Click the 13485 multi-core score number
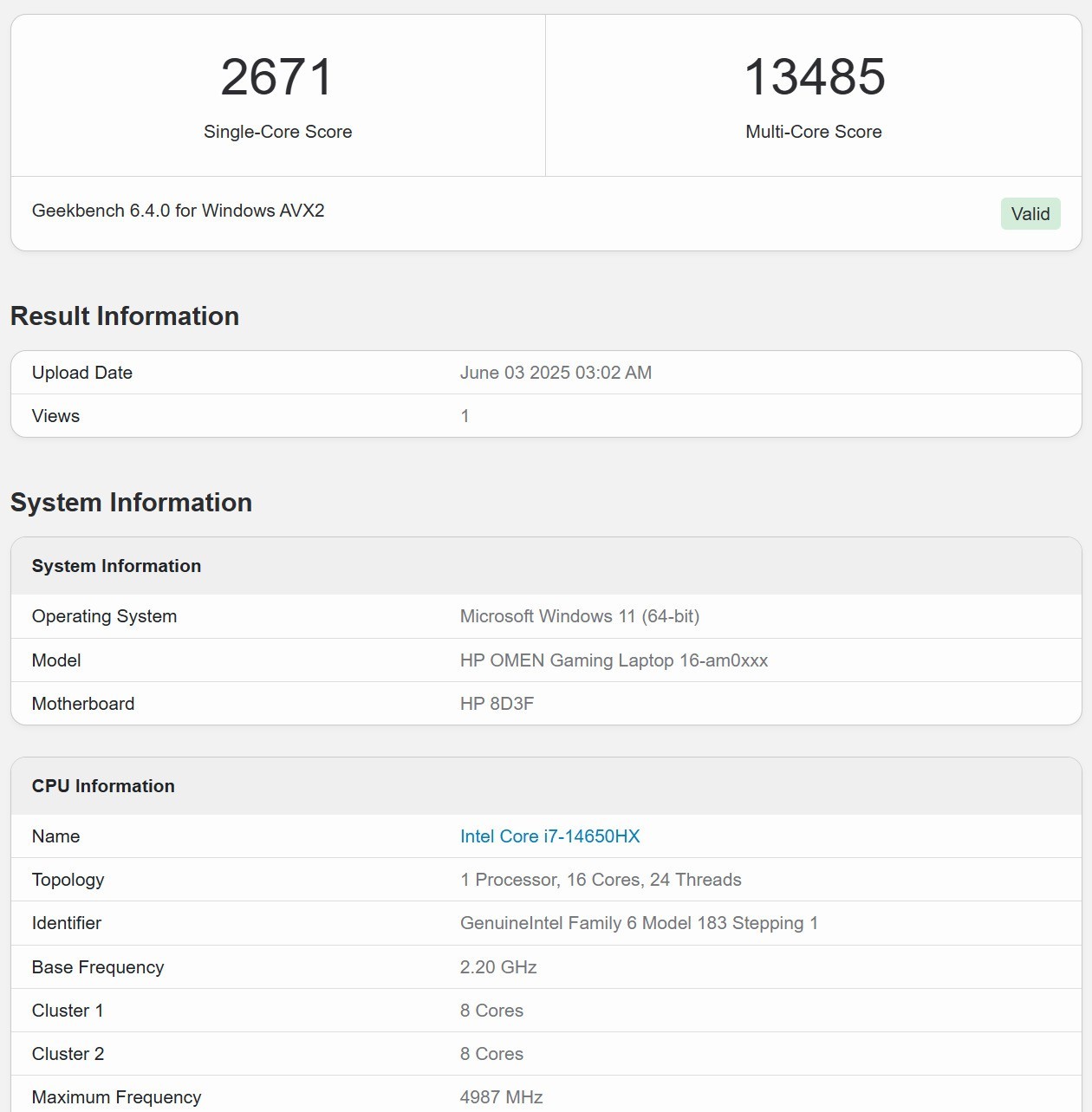Screen dimensions: 1092x1112 (814, 77)
